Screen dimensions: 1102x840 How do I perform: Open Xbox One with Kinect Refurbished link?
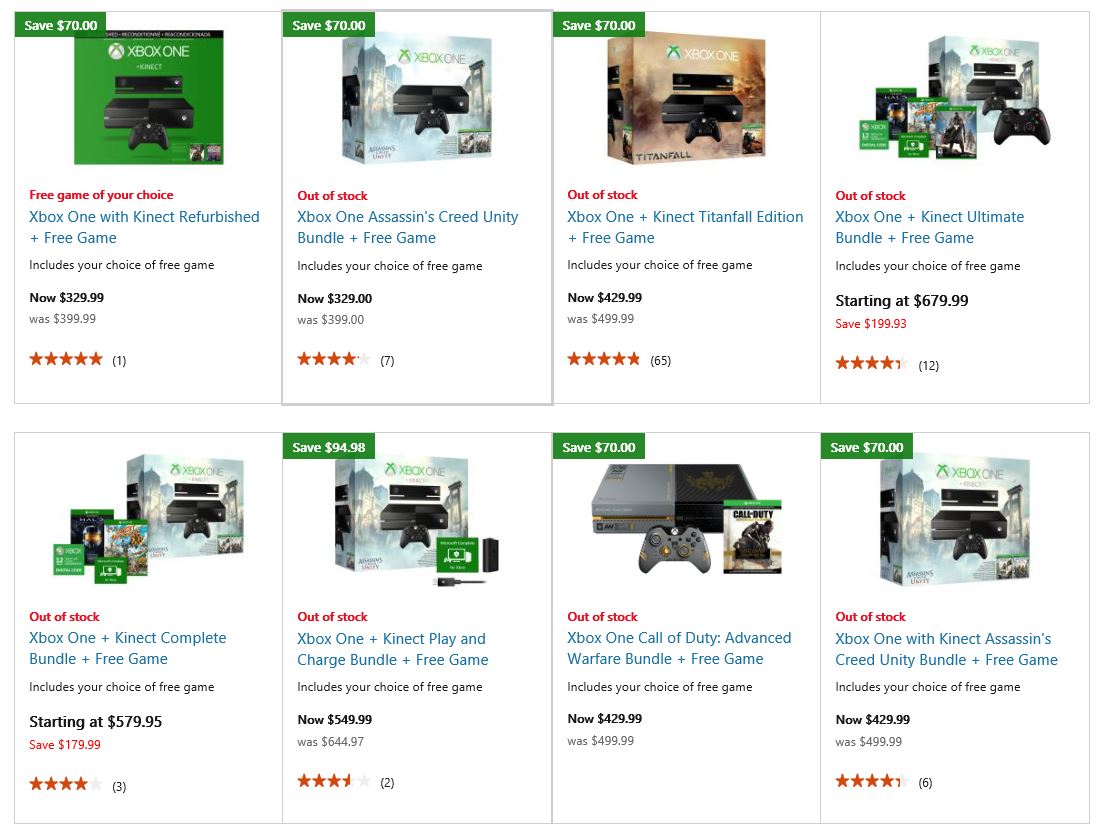tap(144, 227)
